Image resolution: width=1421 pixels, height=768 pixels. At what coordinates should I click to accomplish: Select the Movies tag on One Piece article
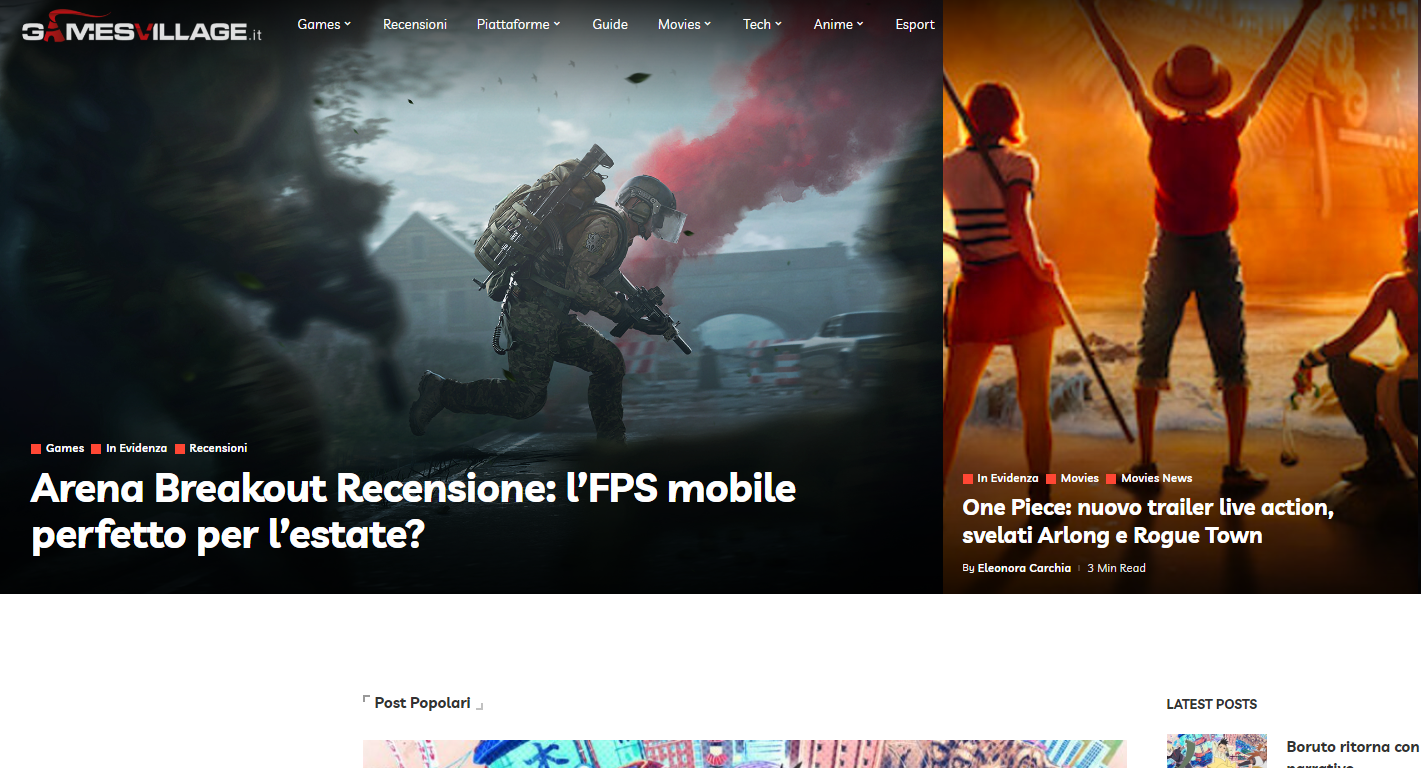(1072, 478)
